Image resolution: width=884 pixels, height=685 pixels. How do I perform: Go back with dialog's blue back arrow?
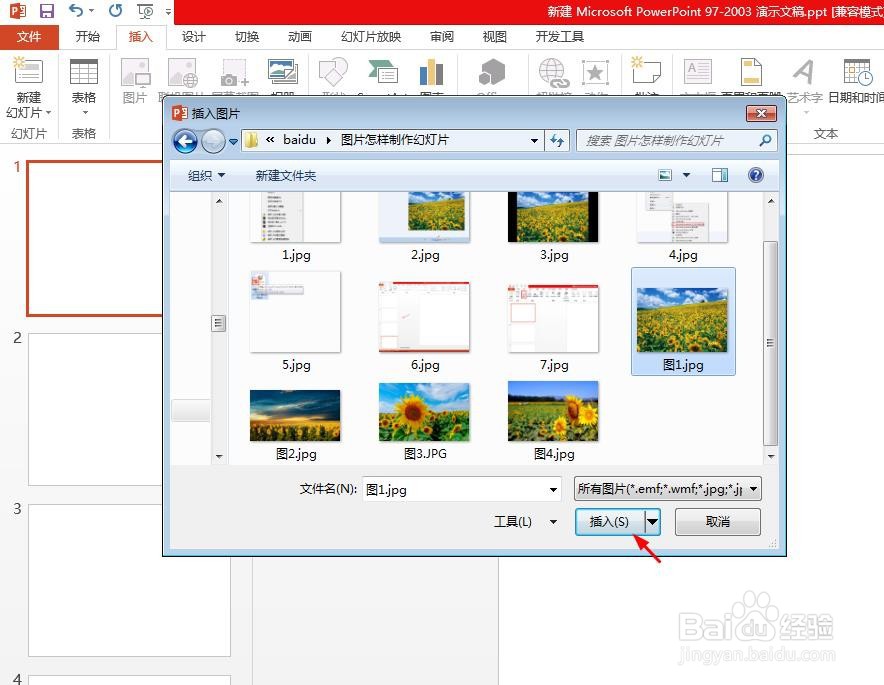(185, 141)
